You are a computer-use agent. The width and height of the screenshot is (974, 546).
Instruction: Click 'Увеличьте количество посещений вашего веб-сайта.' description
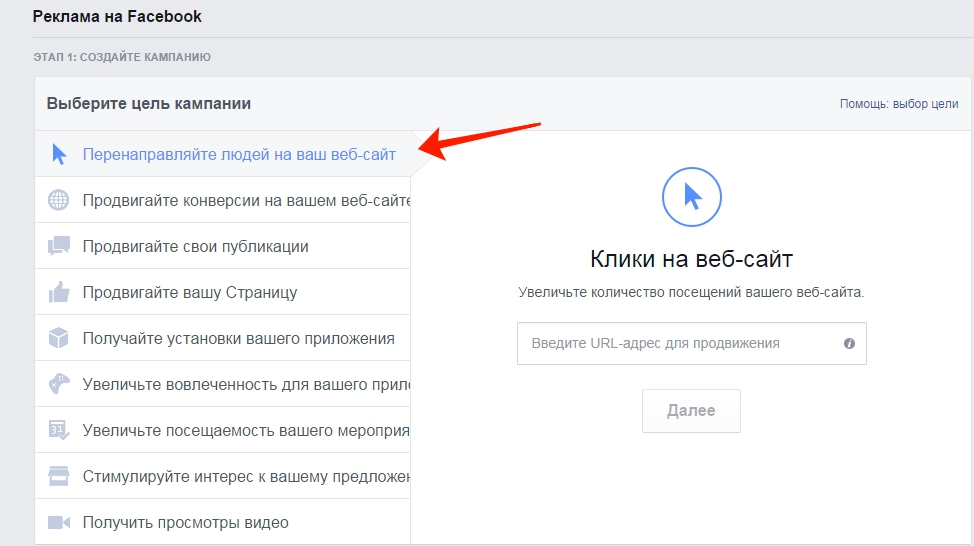point(691,292)
